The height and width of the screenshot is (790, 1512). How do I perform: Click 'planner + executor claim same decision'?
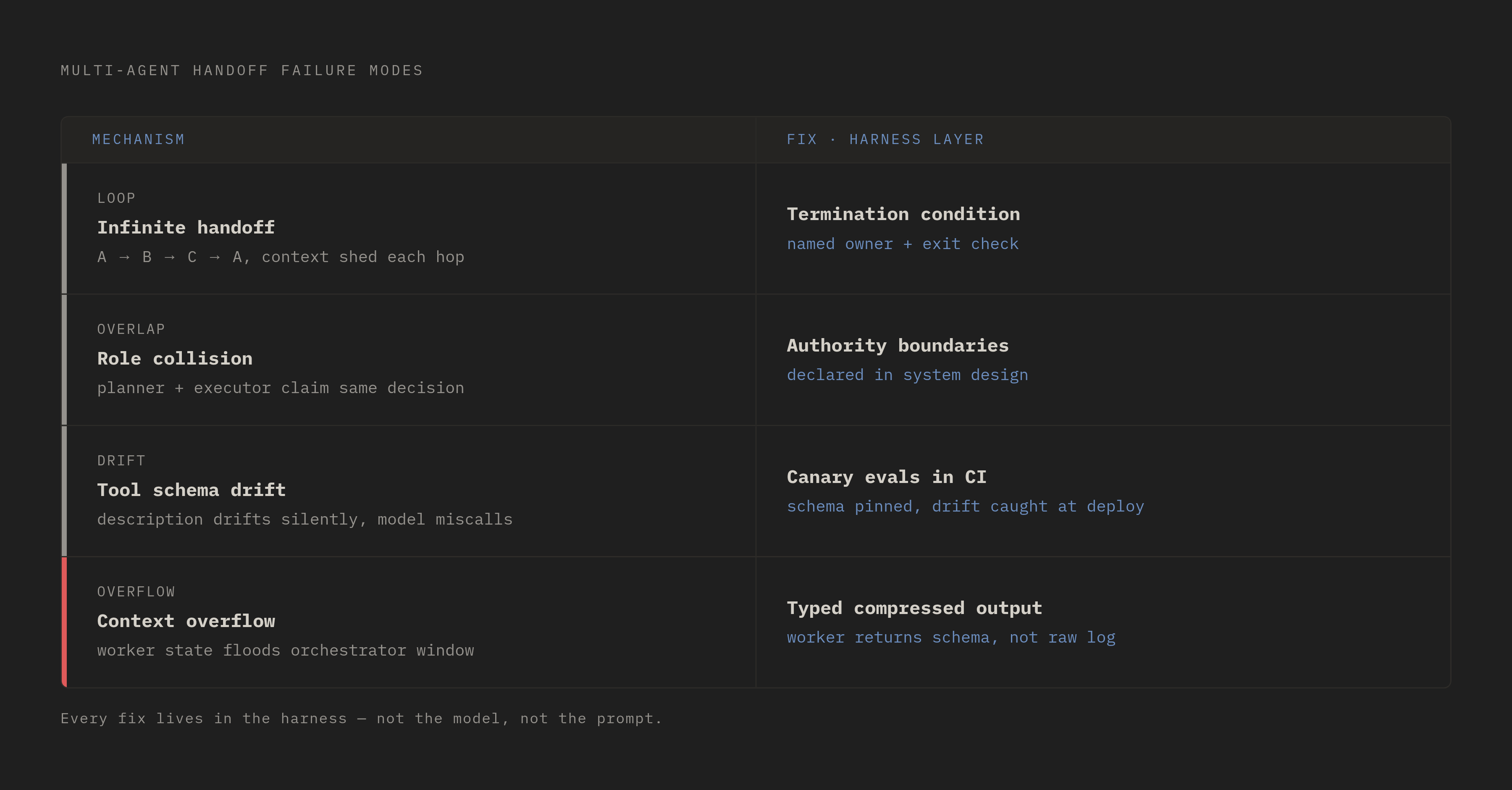tap(281, 388)
